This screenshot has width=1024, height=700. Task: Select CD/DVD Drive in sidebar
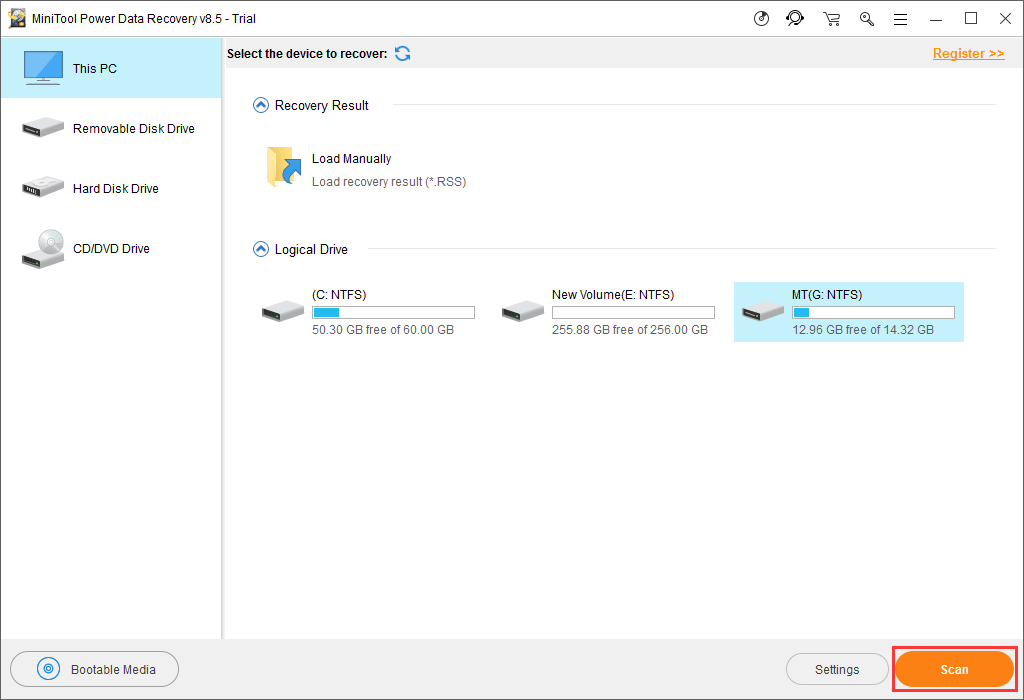click(112, 248)
